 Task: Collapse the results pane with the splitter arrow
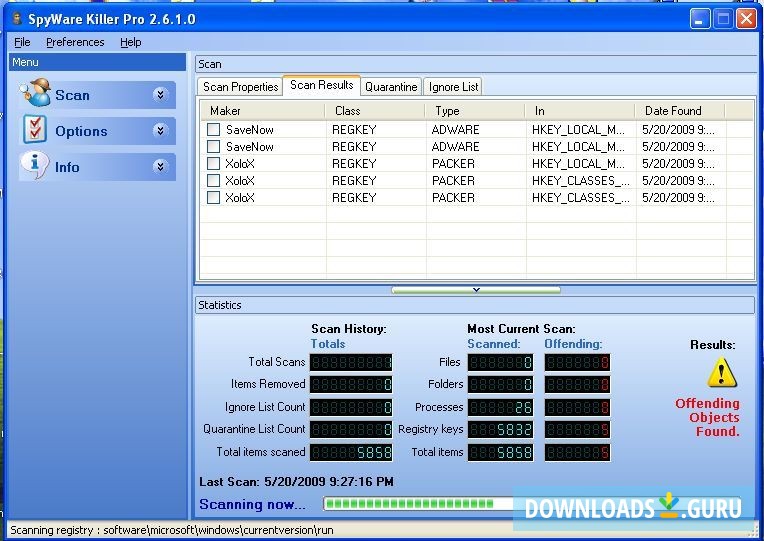click(x=476, y=290)
